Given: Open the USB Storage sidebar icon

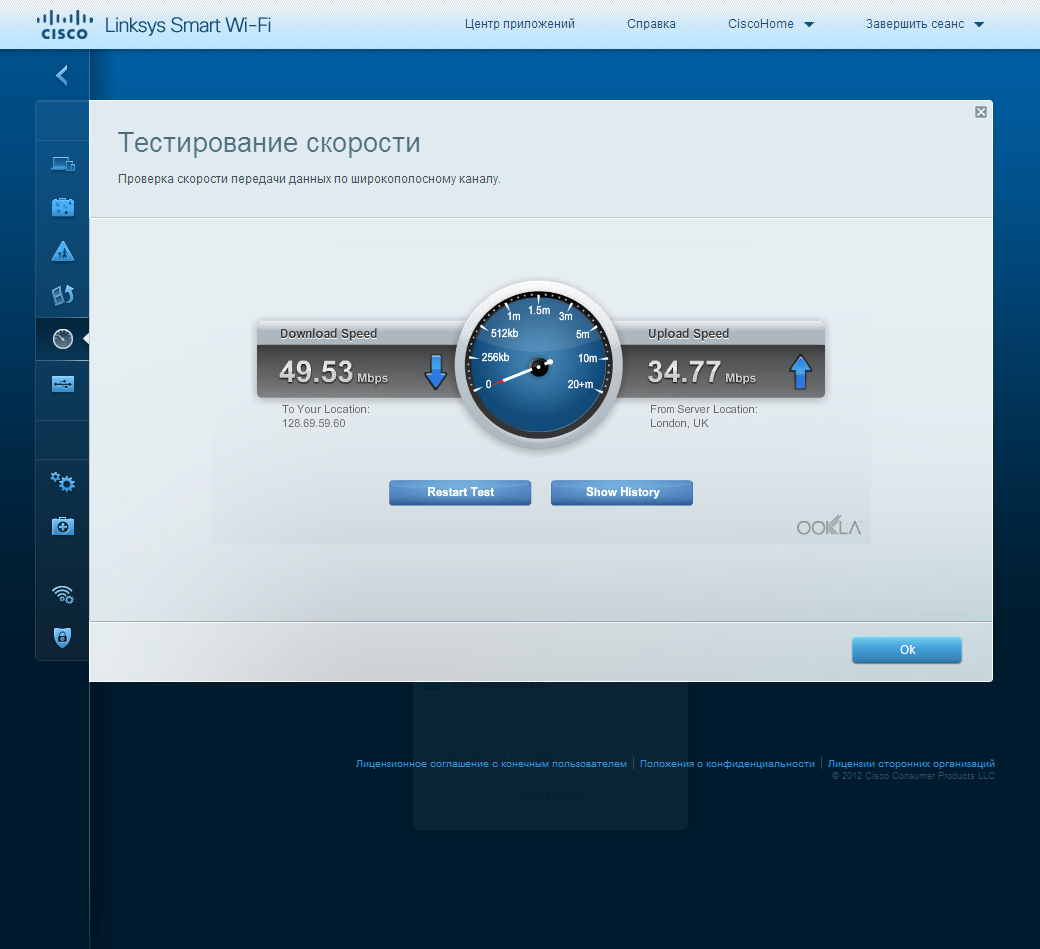Looking at the screenshot, I should coord(63,383).
